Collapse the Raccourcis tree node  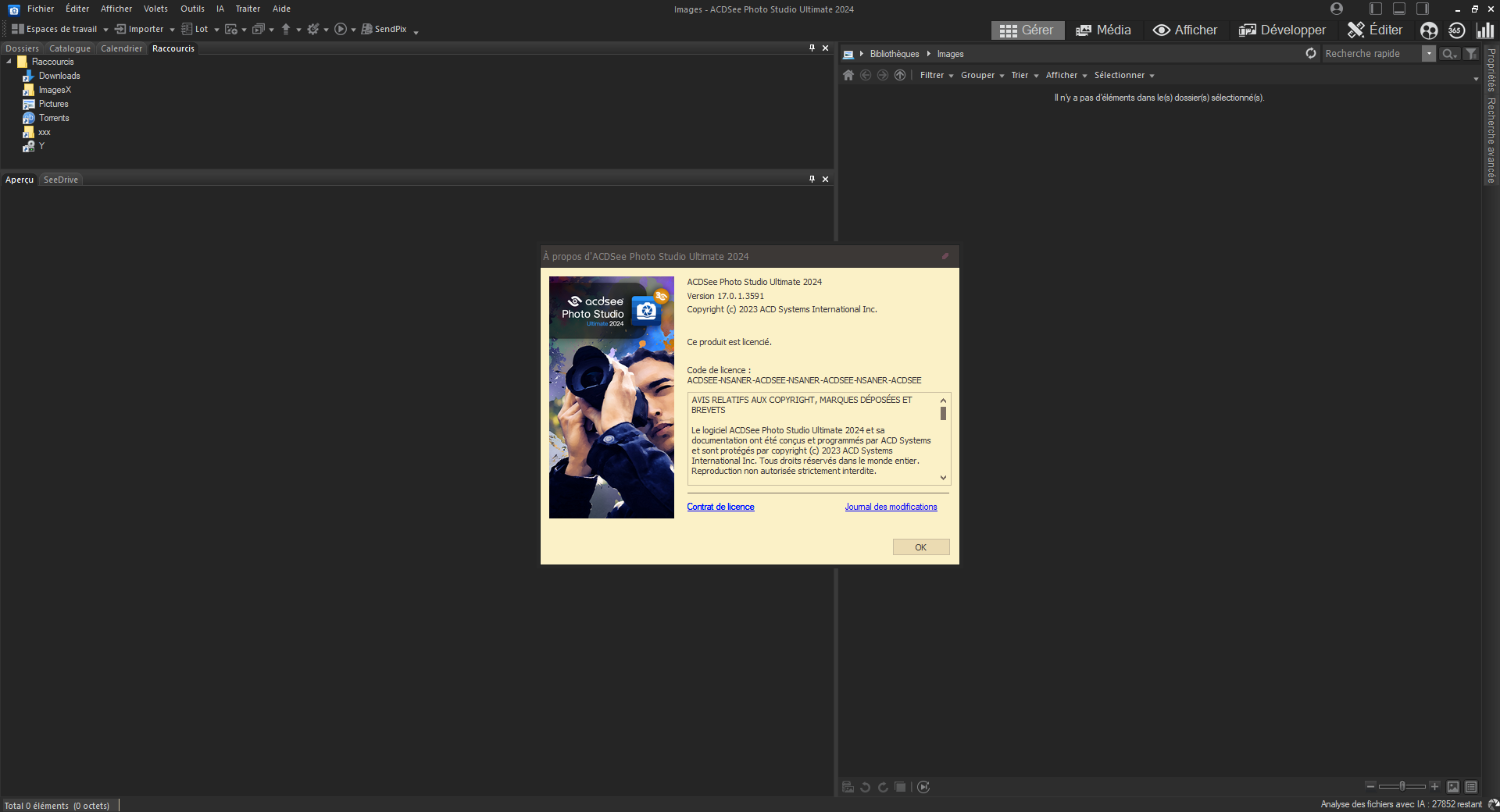tap(9, 62)
